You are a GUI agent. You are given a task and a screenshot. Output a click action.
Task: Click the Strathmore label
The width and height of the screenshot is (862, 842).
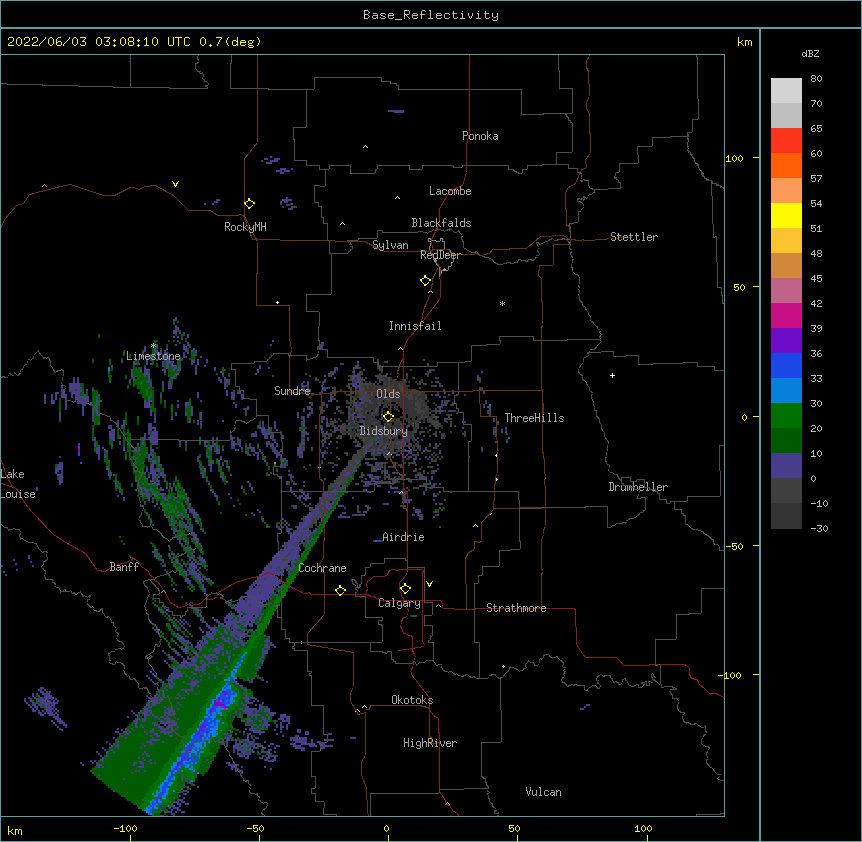click(x=516, y=608)
